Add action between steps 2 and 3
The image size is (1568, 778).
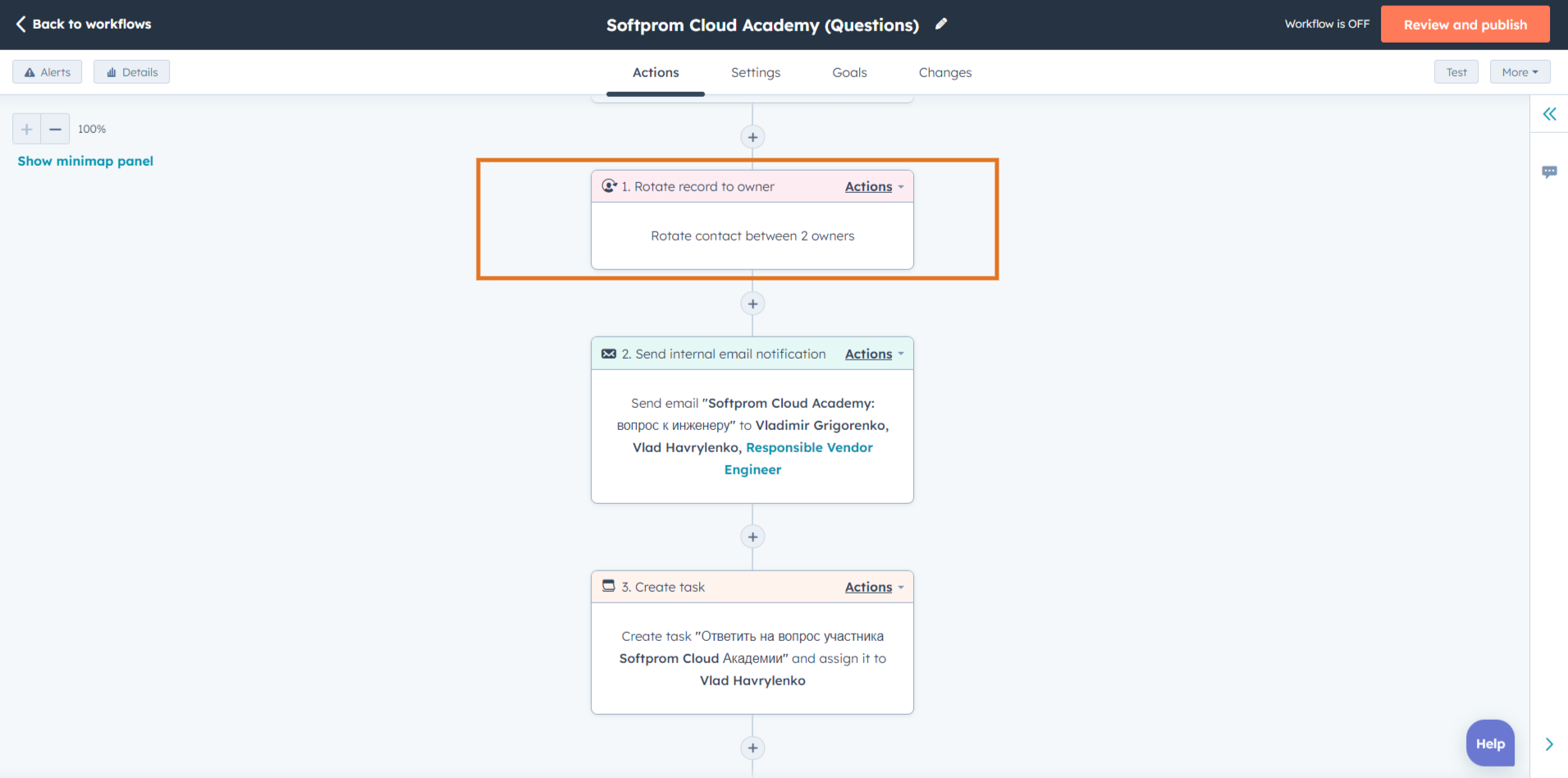point(752,537)
